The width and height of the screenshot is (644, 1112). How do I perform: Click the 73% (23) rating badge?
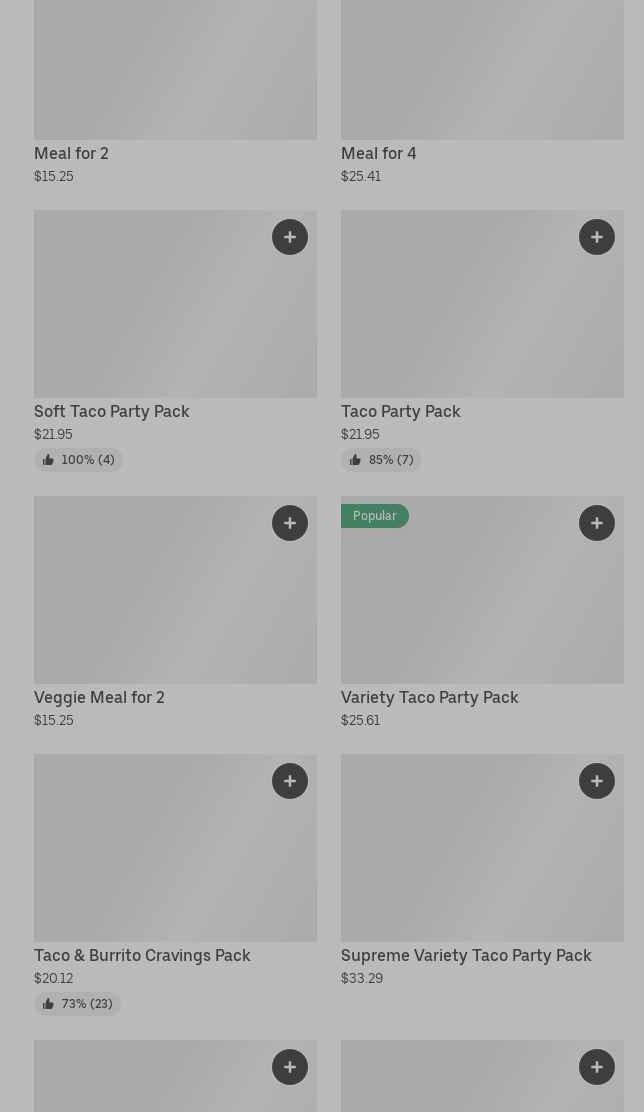(x=77, y=1004)
